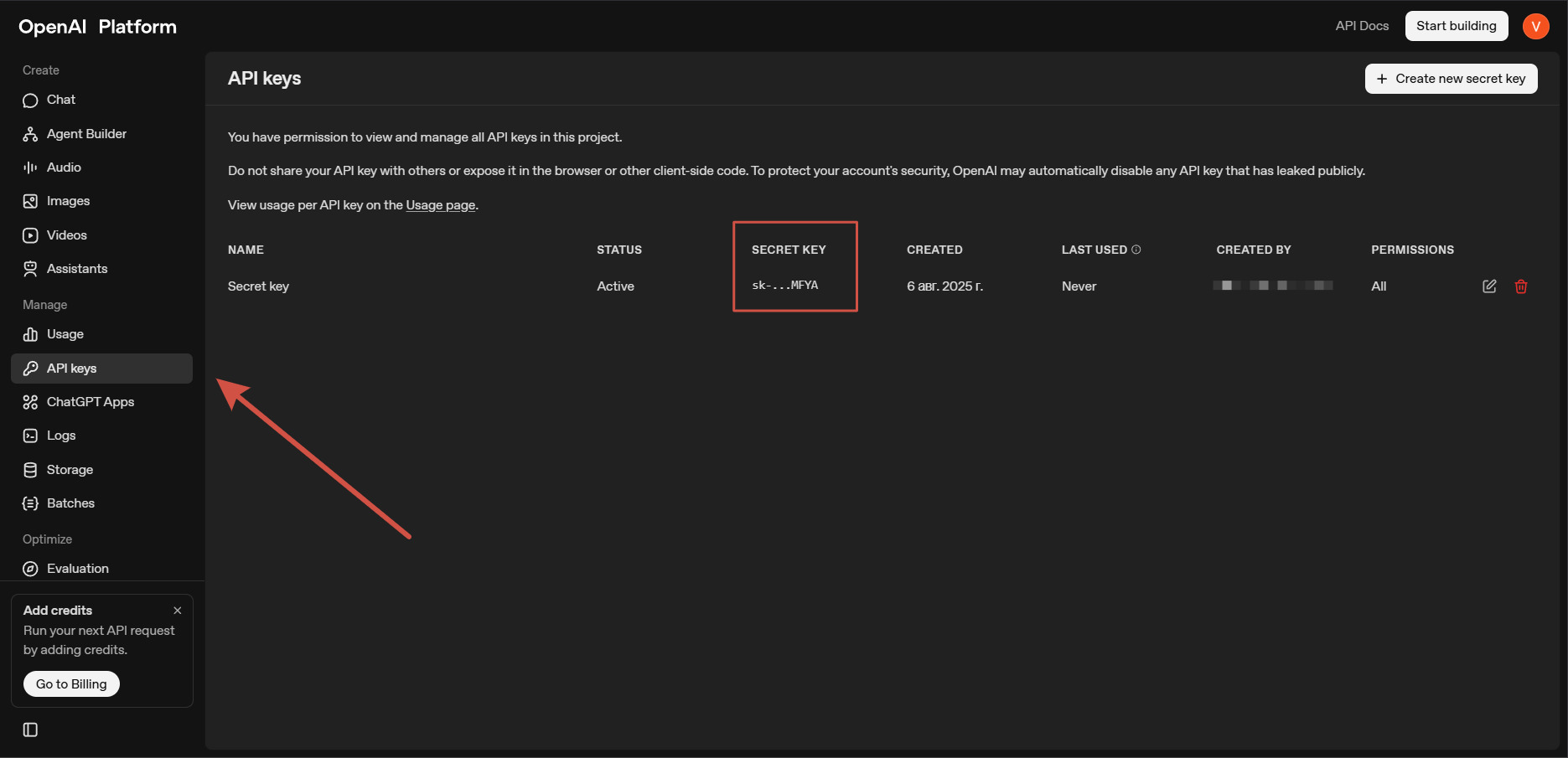The height and width of the screenshot is (758, 1568).
Task: Click the STATUS column header
Action: point(619,250)
